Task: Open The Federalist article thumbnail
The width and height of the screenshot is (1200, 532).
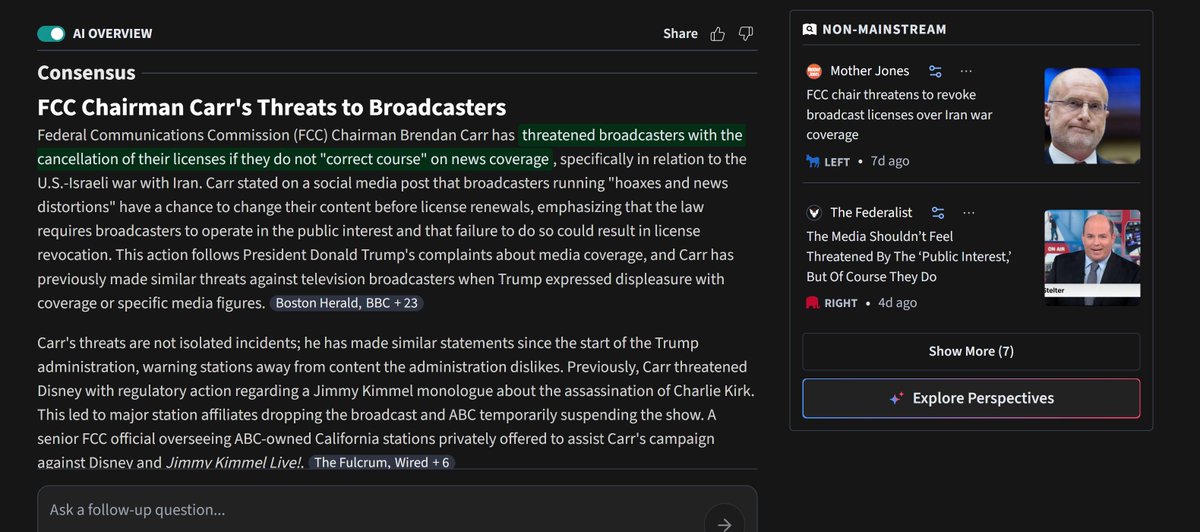Action: click(x=1092, y=257)
